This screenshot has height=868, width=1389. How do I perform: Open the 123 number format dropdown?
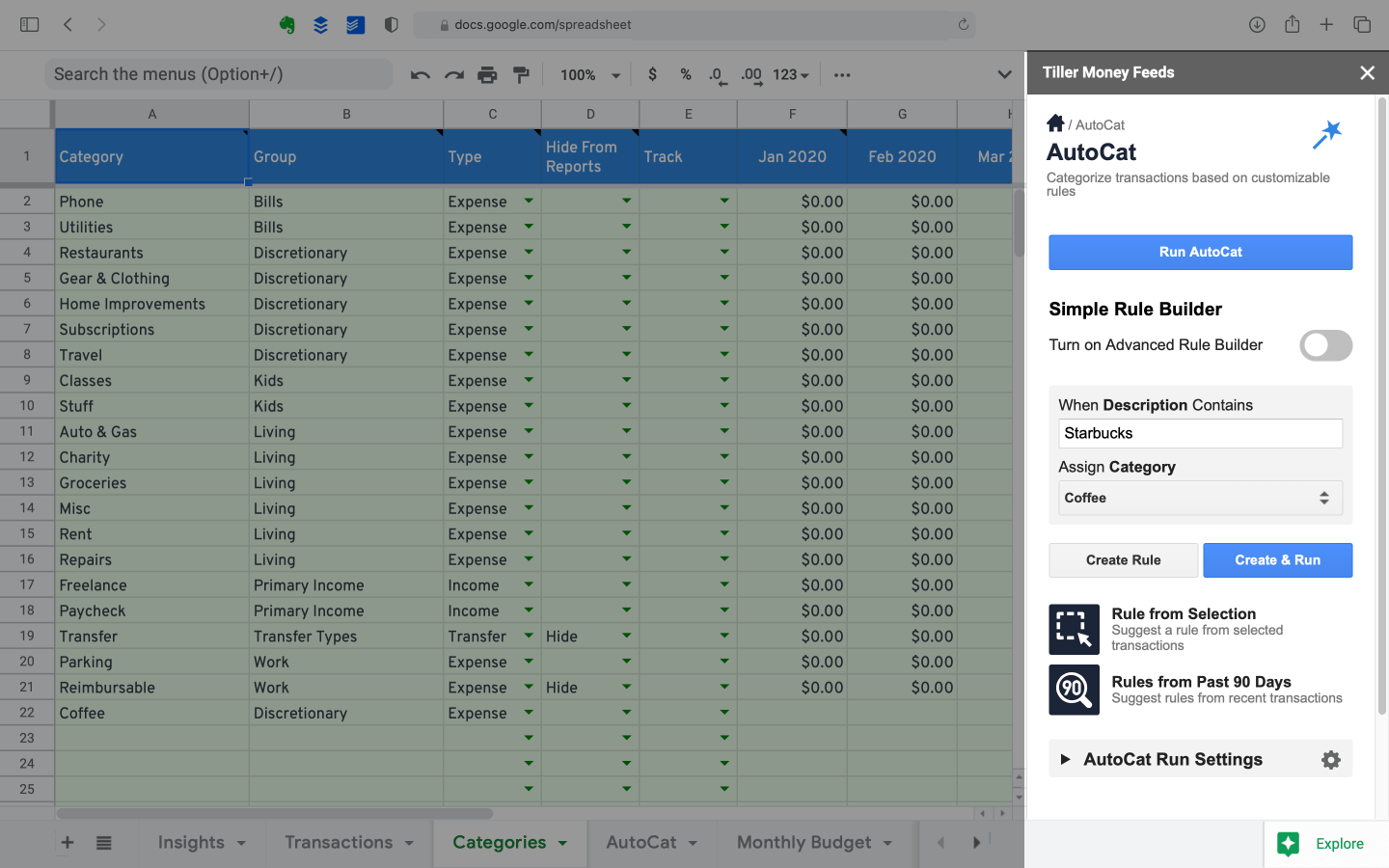tap(791, 75)
